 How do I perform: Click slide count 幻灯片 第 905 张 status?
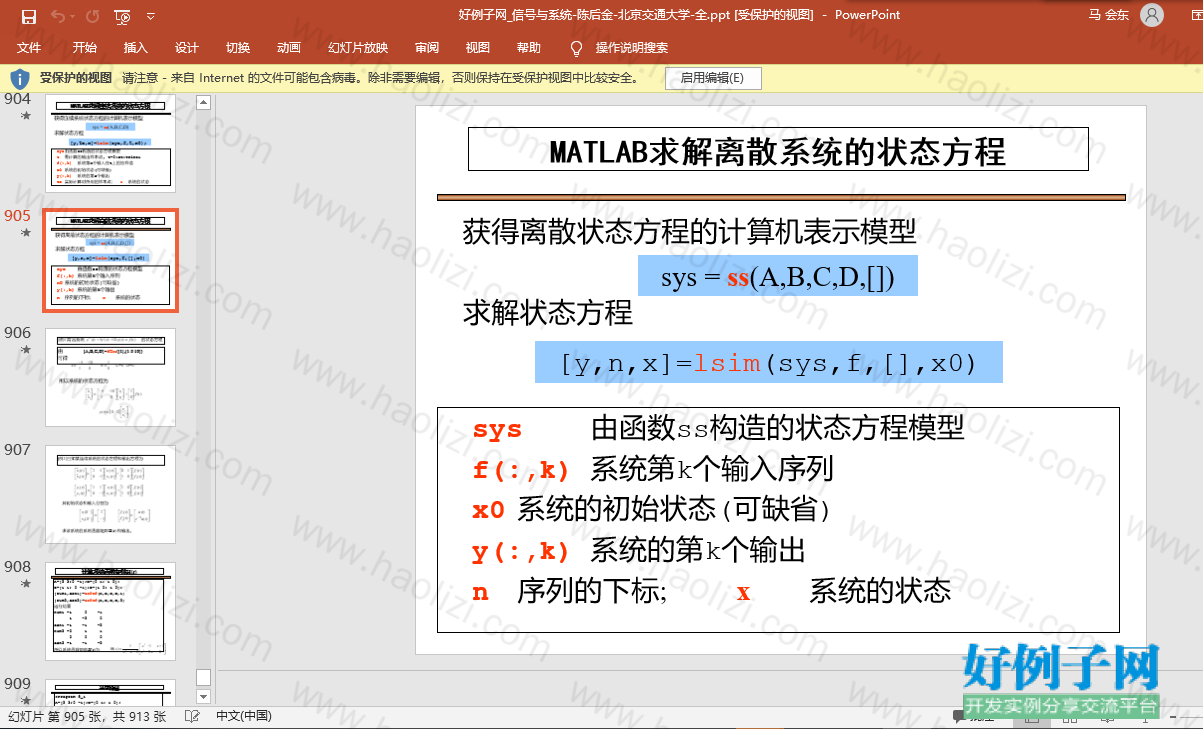pyautogui.click(x=87, y=716)
